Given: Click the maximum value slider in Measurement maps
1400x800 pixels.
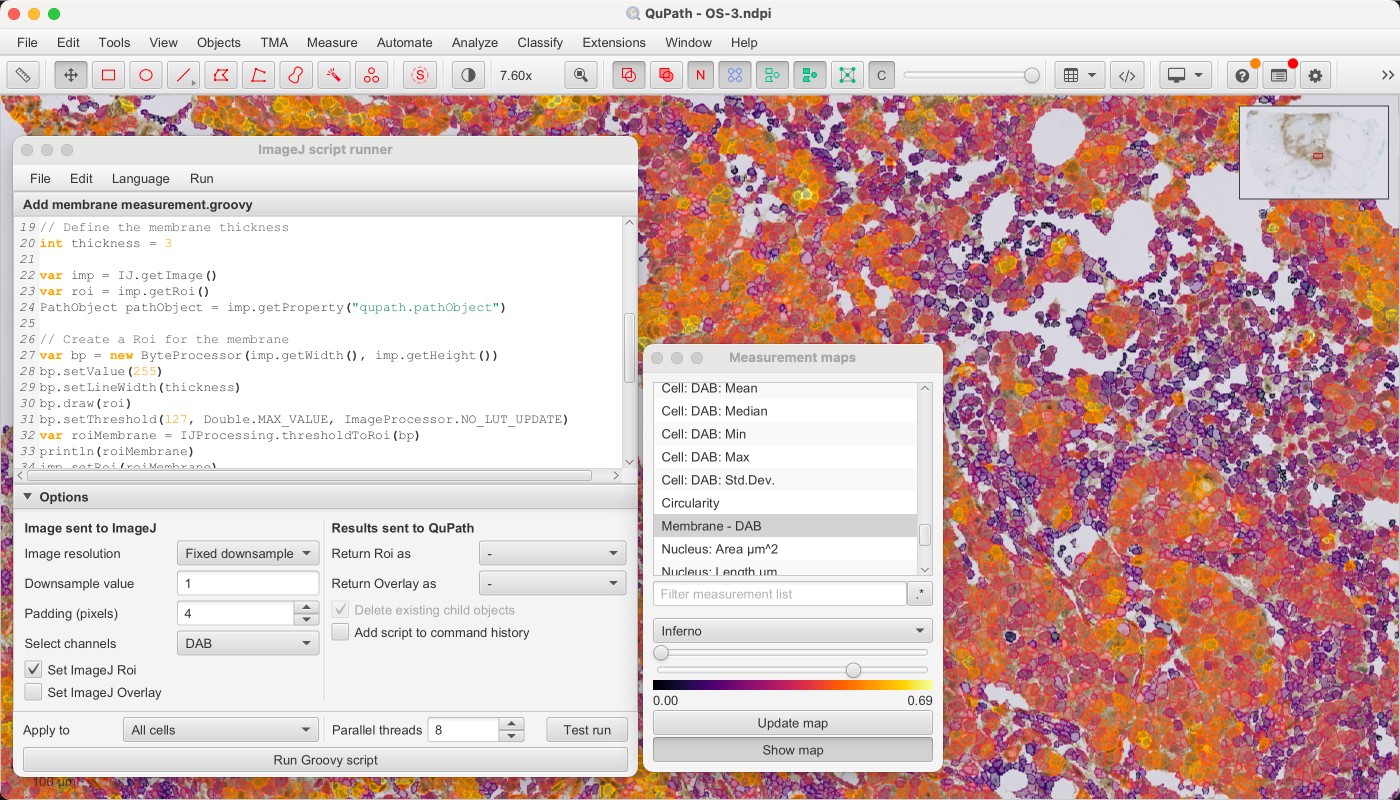Looking at the screenshot, I should [x=853, y=670].
